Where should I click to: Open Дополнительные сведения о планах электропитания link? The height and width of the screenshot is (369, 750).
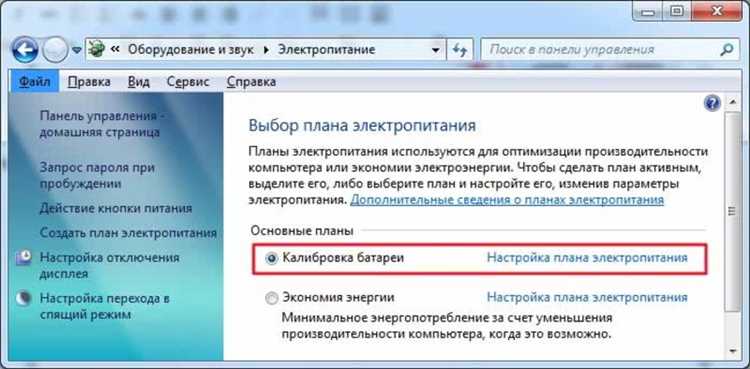(x=507, y=200)
